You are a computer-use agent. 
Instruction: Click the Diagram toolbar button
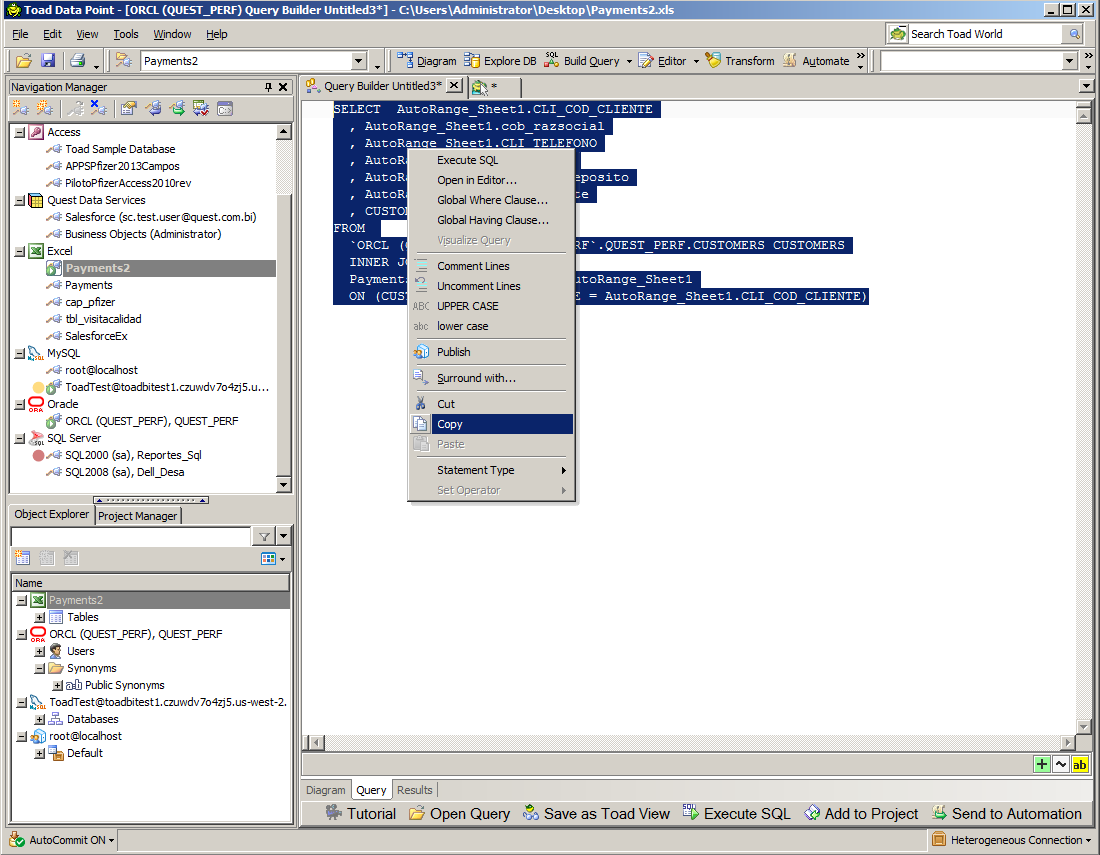pos(427,61)
